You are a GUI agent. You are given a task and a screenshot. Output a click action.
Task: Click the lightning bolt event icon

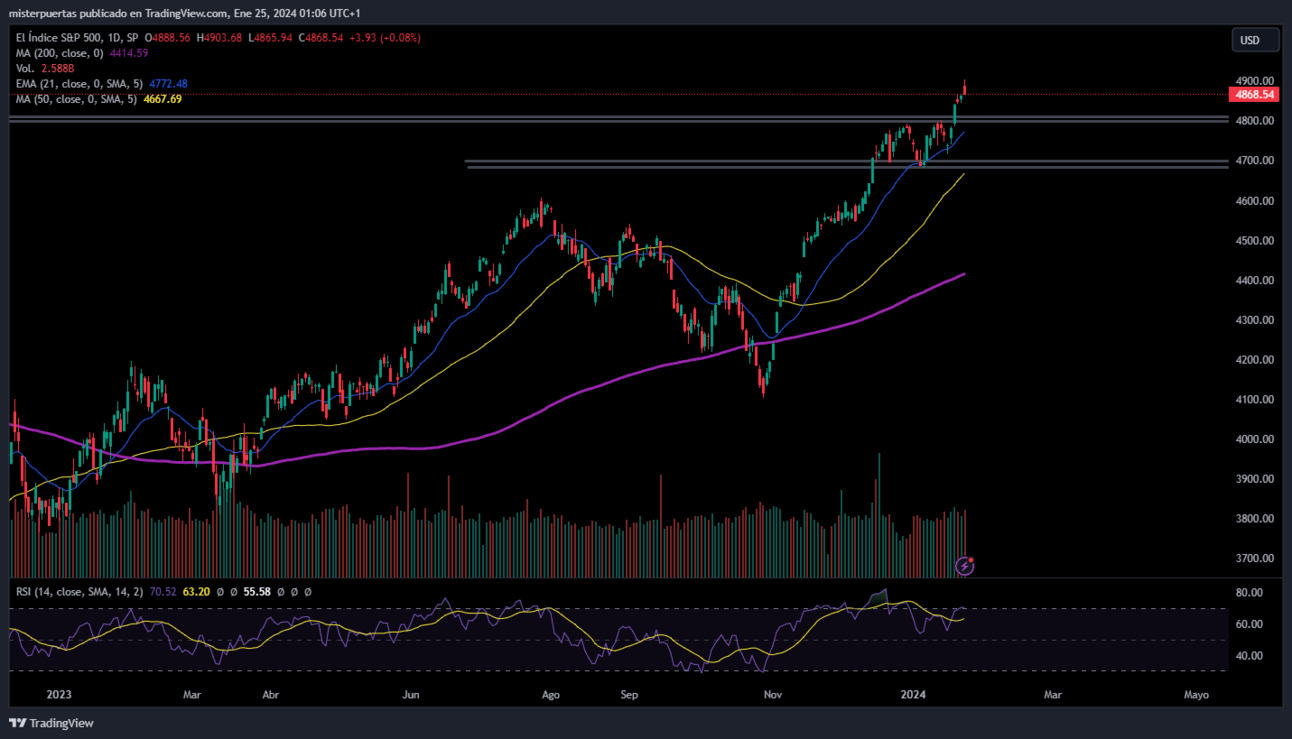pyautogui.click(x=965, y=566)
